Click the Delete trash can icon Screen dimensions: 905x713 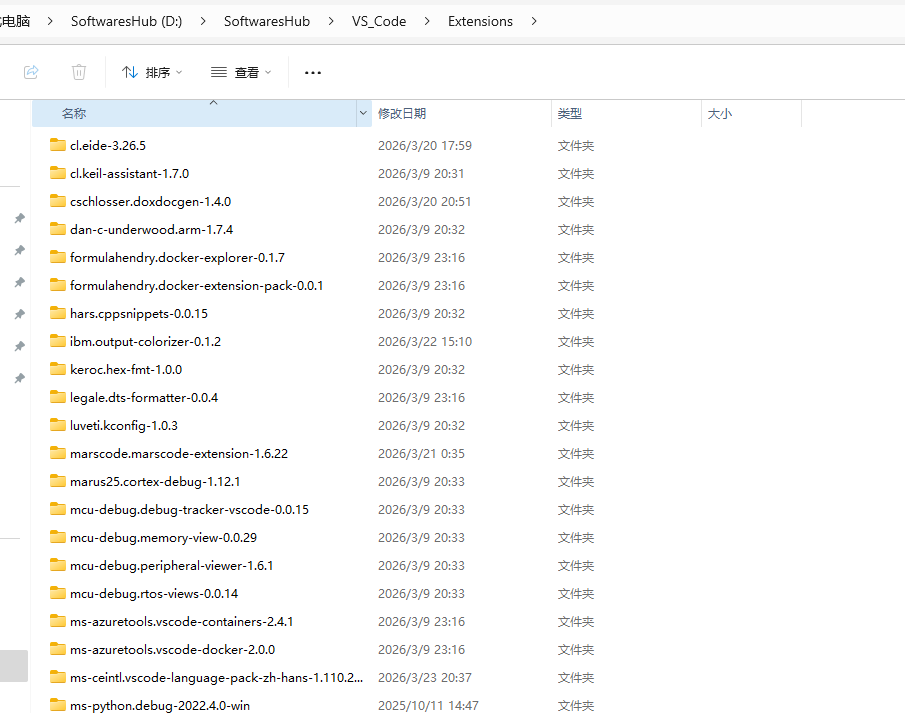(79, 72)
